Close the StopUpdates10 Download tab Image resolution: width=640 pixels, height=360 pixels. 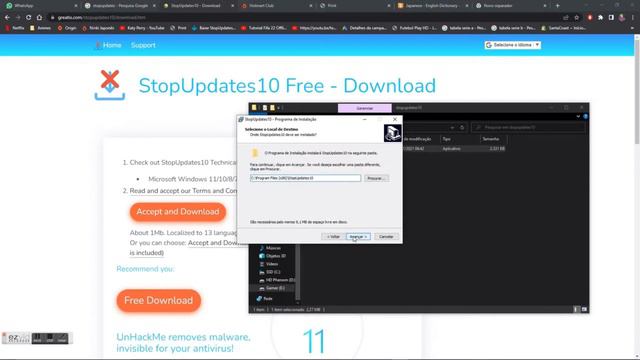click(232, 6)
